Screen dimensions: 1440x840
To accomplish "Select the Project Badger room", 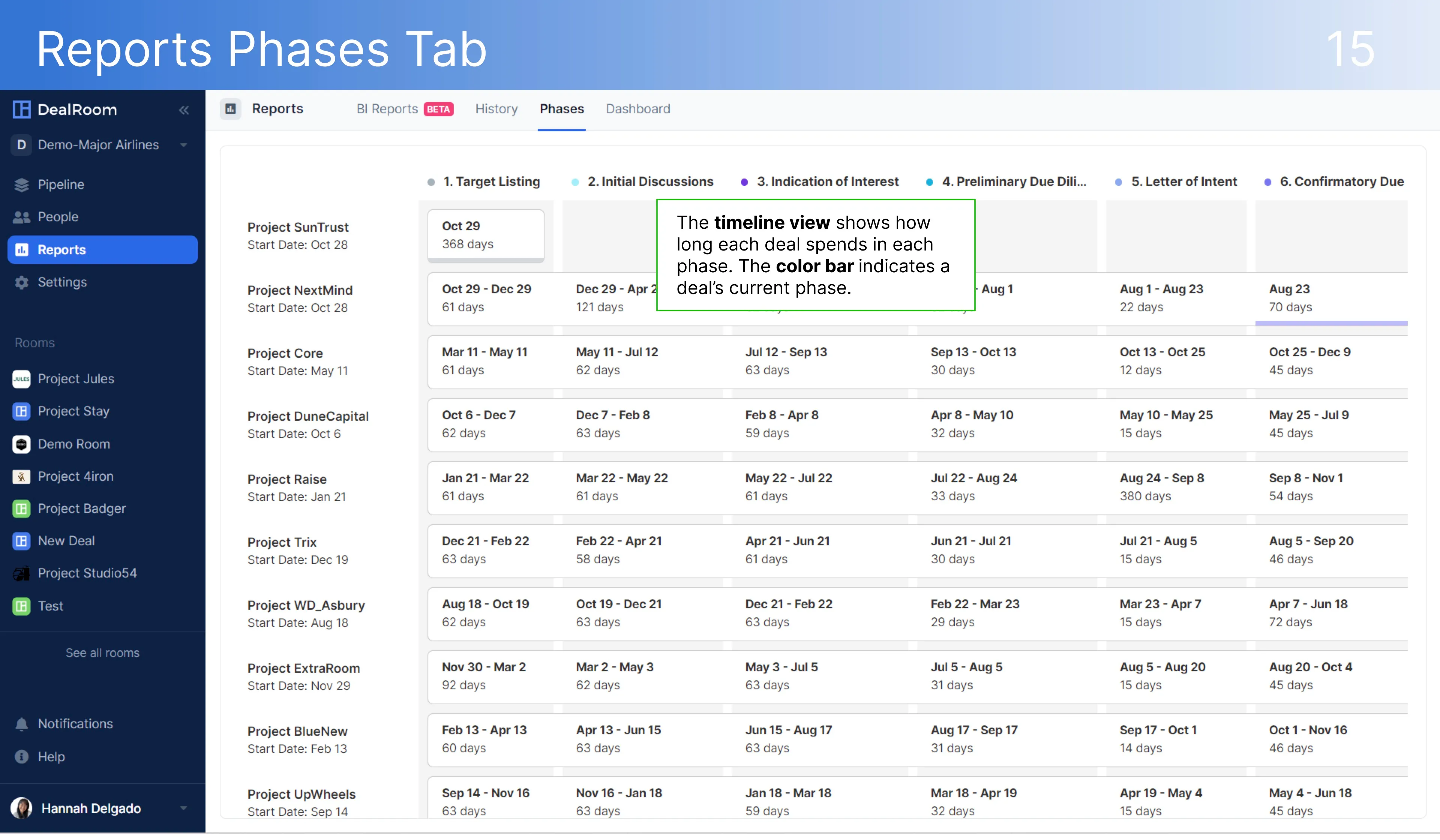I will coord(81,508).
